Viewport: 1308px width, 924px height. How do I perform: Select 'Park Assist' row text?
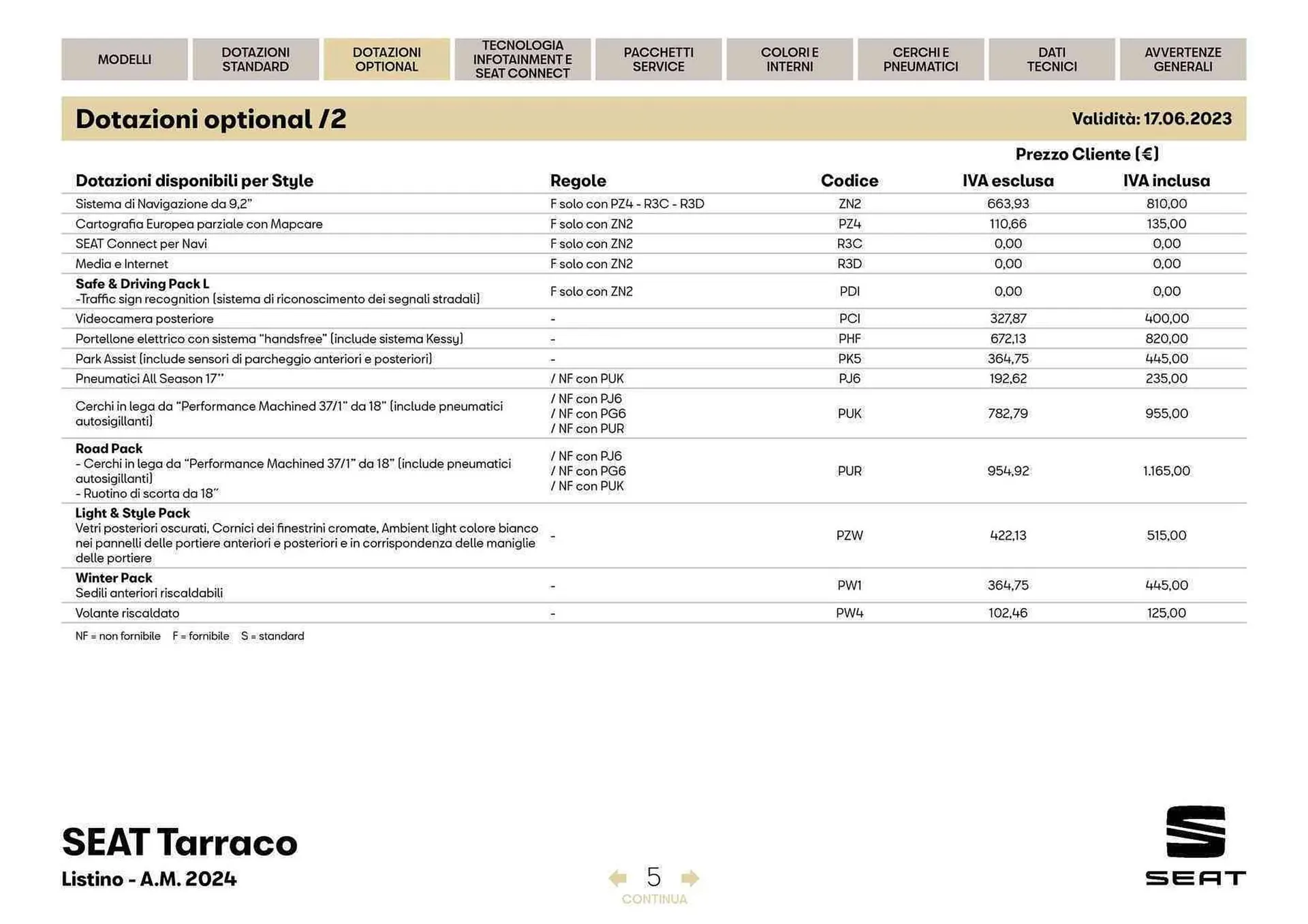[253, 358]
